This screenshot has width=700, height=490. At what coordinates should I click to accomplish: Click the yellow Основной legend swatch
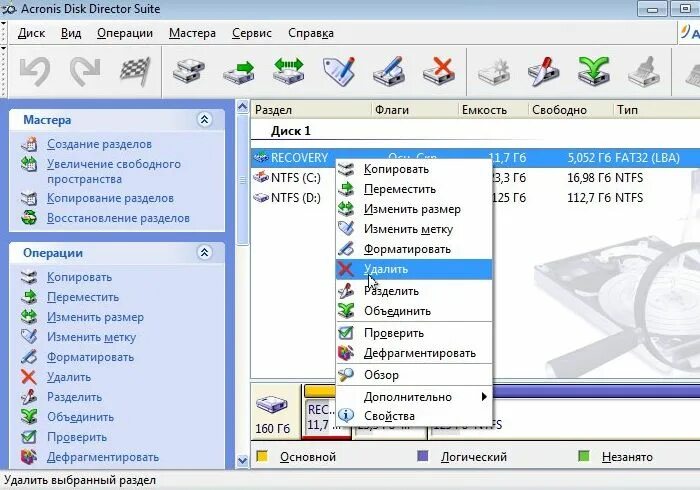pos(262,456)
